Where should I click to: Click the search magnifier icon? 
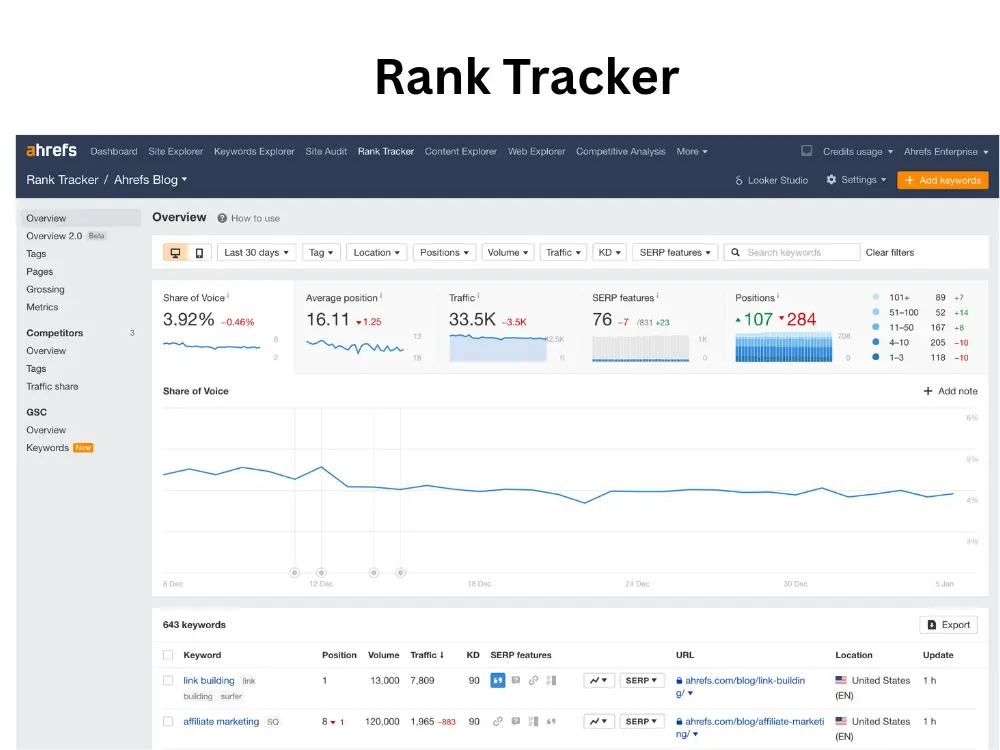[x=735, y=253]
